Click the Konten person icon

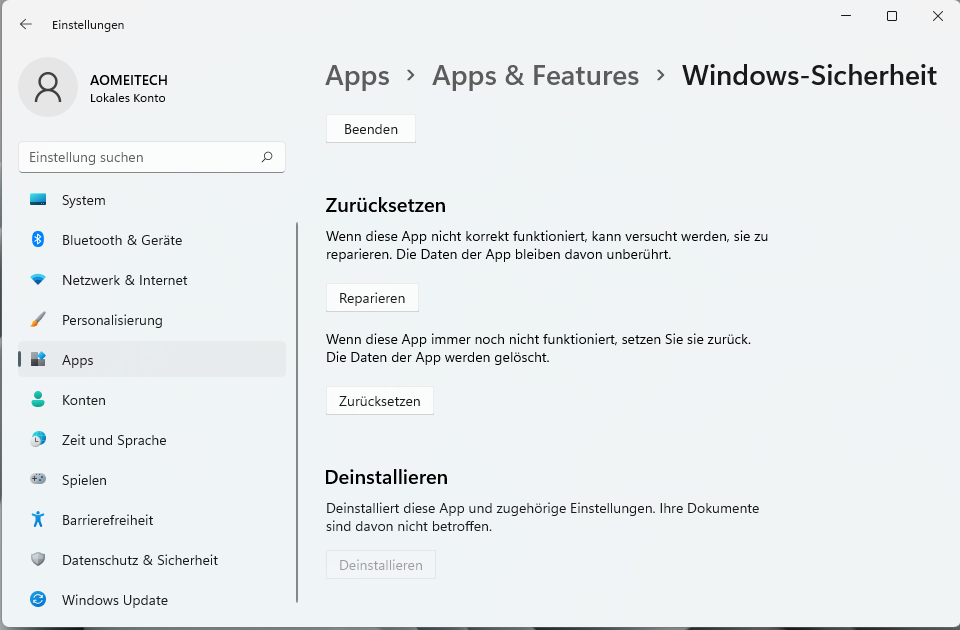38,400
